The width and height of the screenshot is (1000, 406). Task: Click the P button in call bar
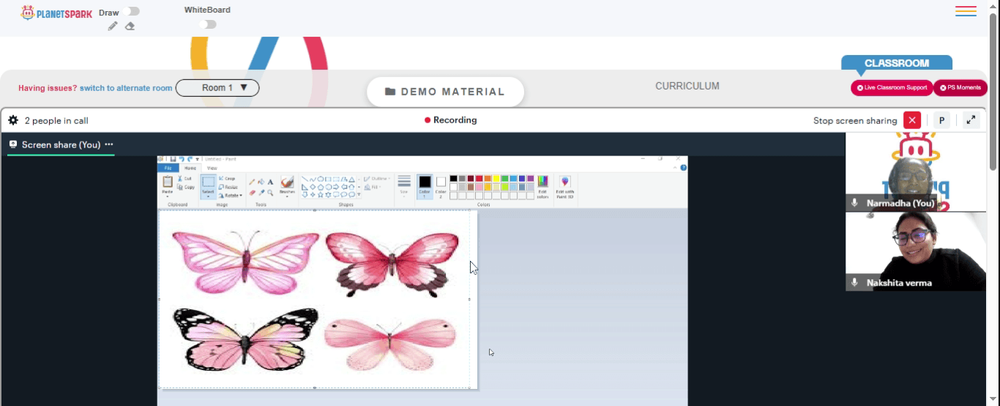click(x=941, y=120)
